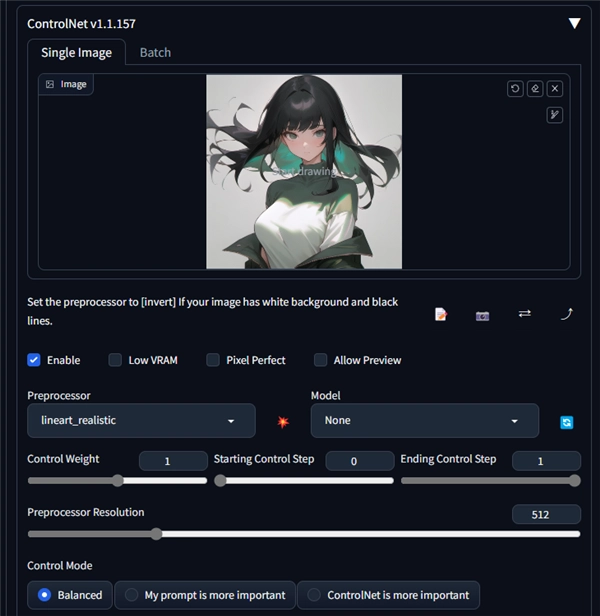Screen dimensions: 600x616
Task: Click the Starting Control Step value field
Action: pyautogui.click(x=360, y=461)
